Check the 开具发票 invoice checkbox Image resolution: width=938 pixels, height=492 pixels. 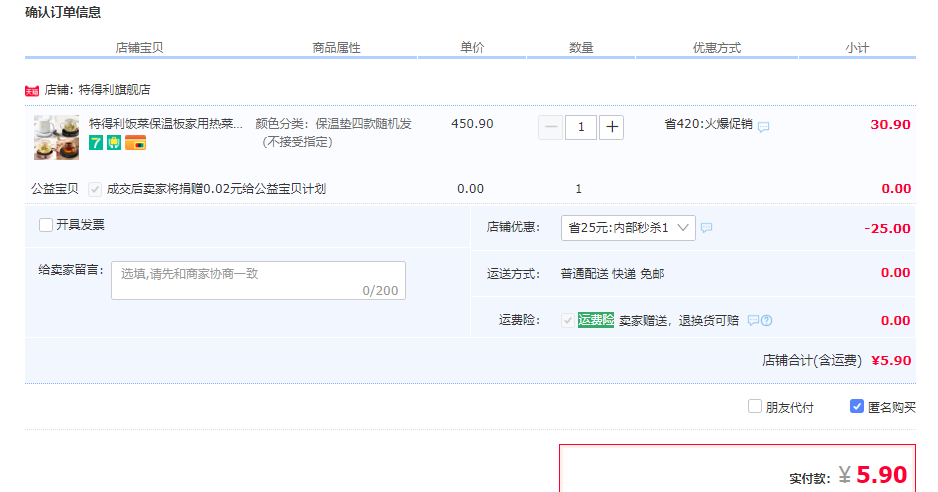[45, 225]
